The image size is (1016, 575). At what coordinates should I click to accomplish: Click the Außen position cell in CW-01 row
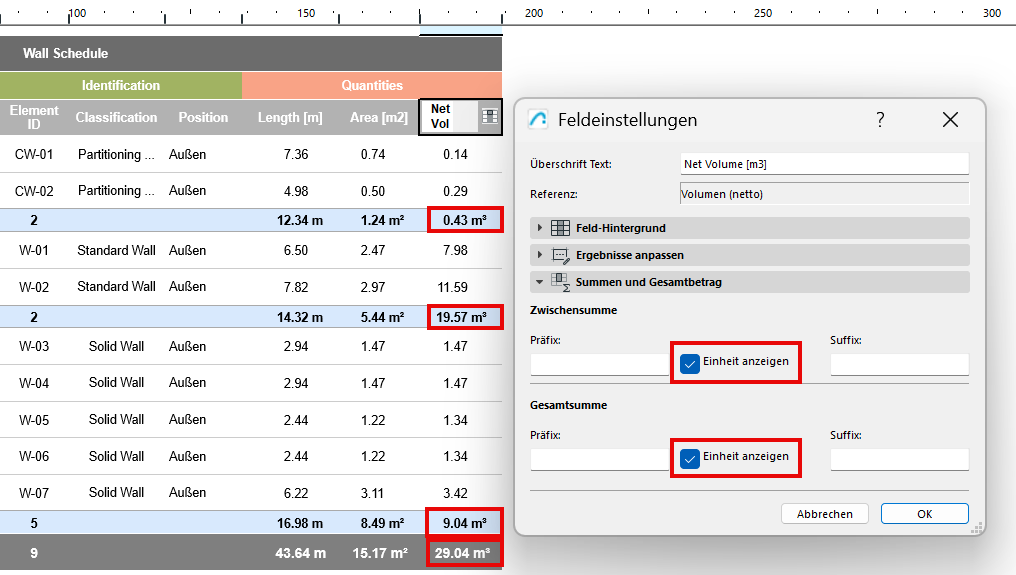click(187, 154)
